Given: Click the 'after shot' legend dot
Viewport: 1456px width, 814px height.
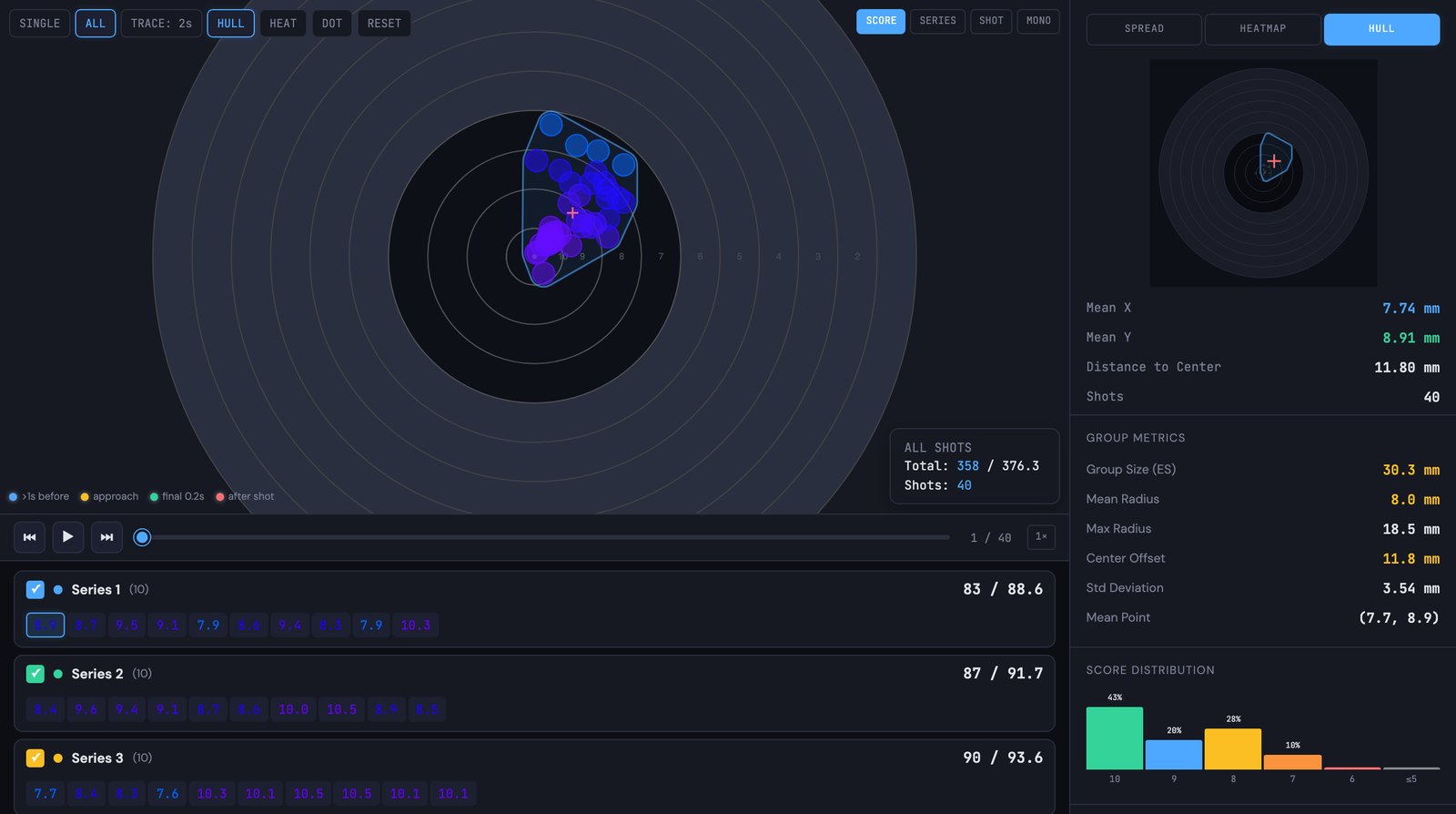Looking at the screenshot, I should pyautogui.click(x=220, y=497).
